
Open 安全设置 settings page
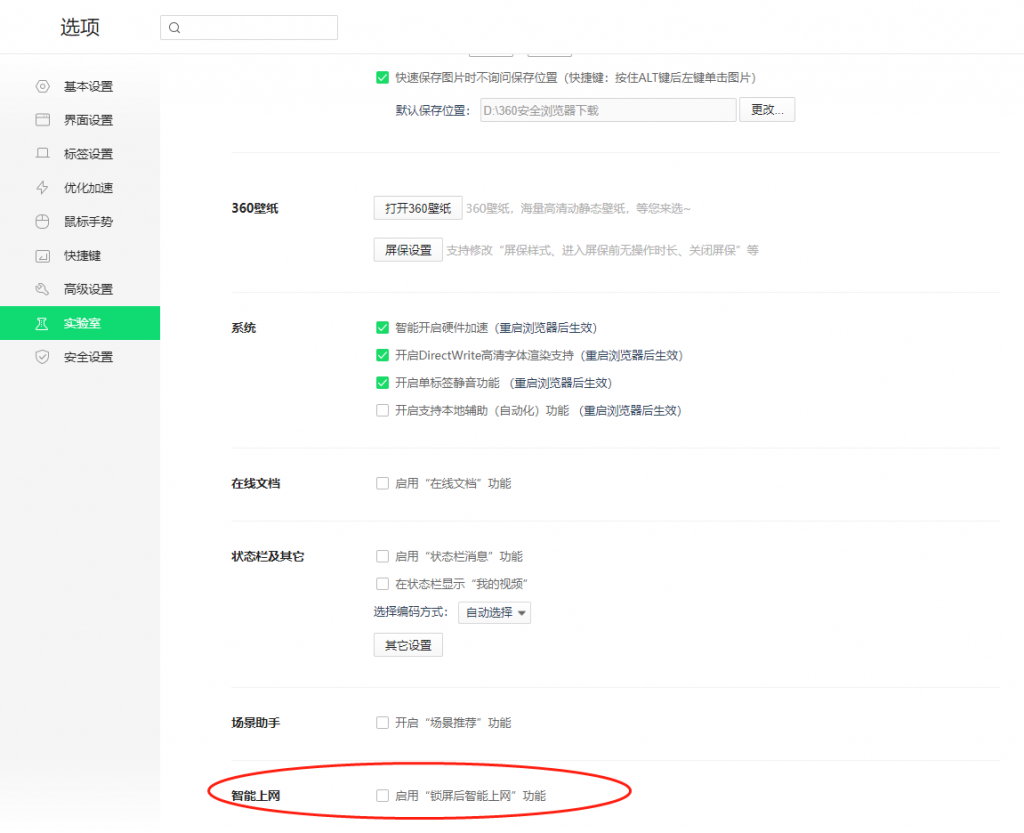click(x=80, y=357)
